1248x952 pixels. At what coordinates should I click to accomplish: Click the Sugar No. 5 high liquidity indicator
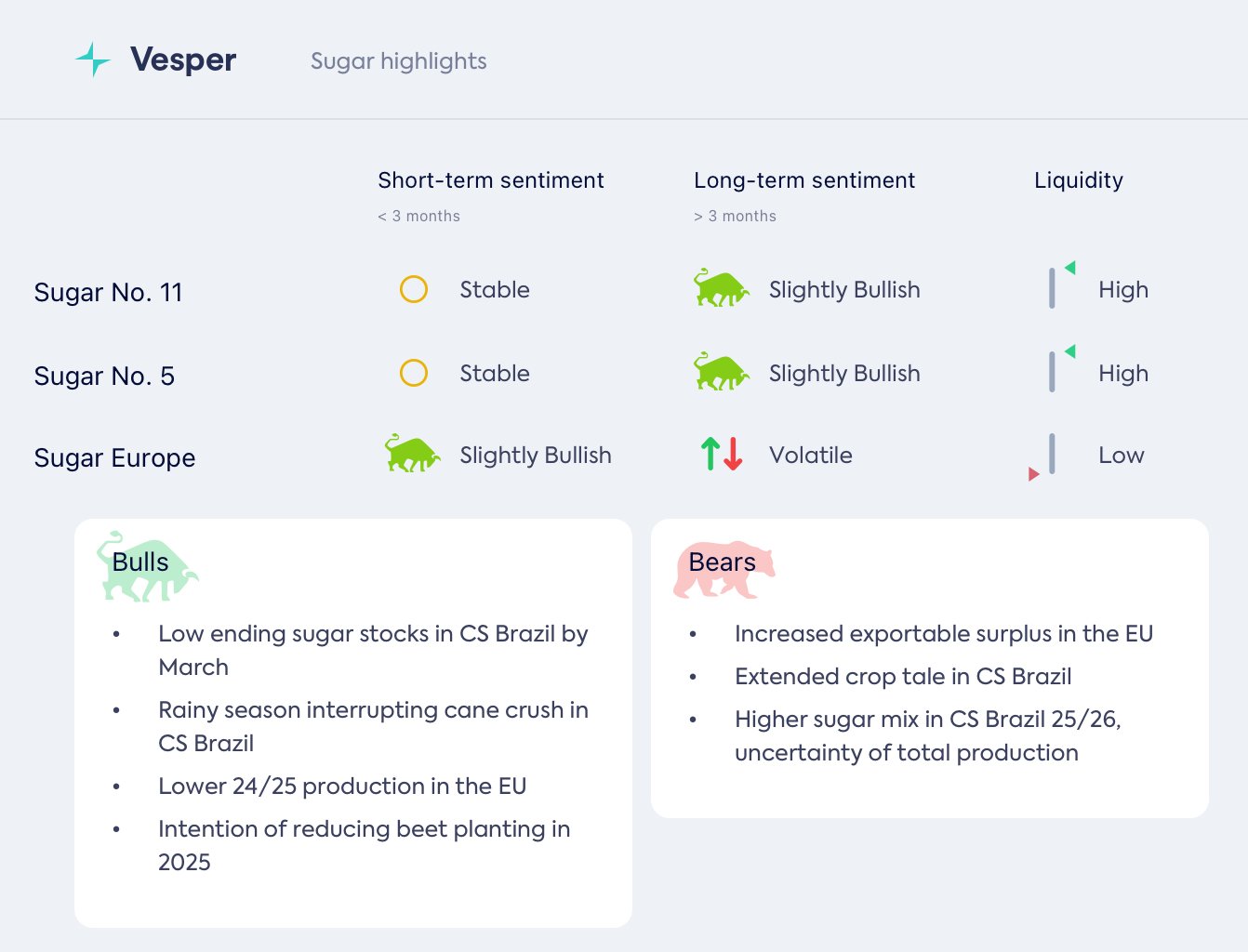click(1057, 369)
